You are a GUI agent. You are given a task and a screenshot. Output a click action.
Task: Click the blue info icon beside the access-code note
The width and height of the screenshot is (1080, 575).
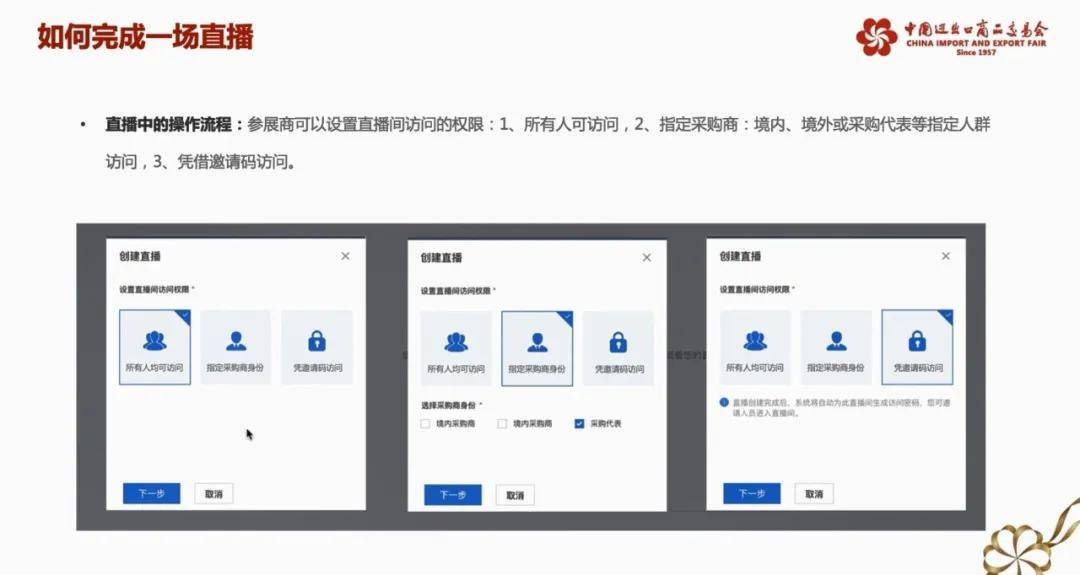click(724, 403)
